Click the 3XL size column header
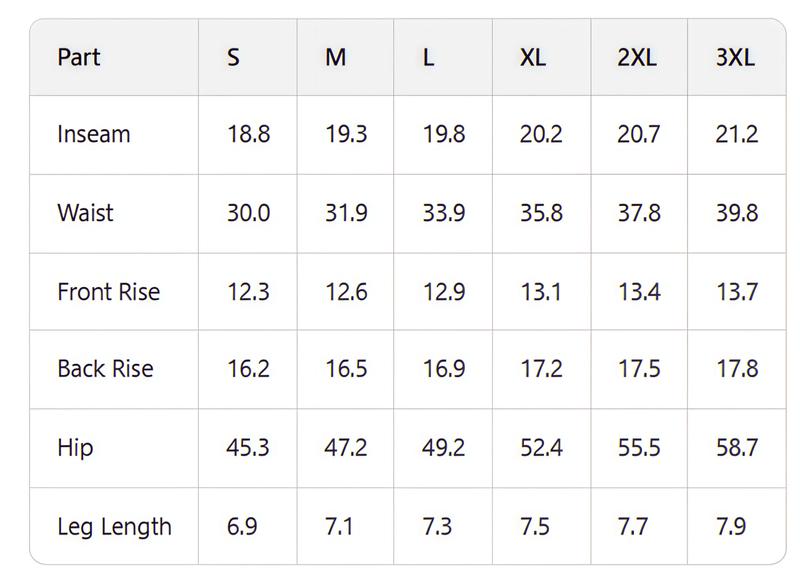 click(735, 57)
